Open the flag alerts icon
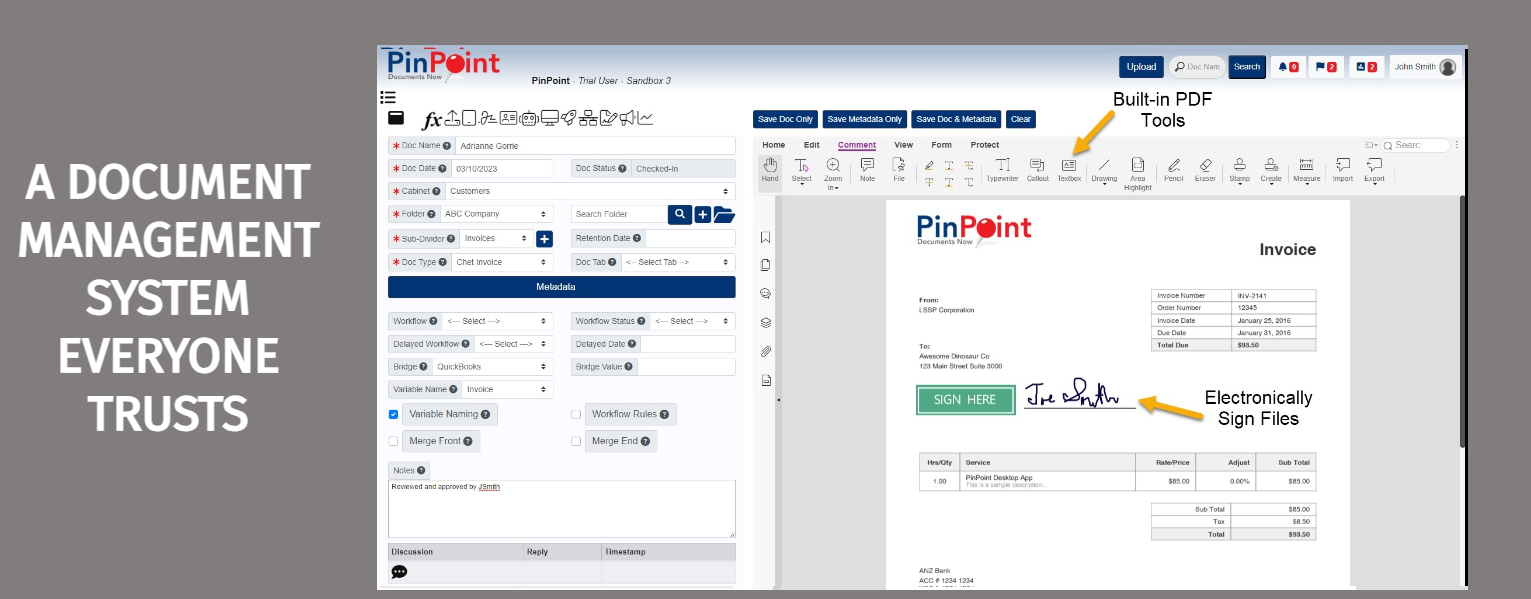 (1326, 67)
